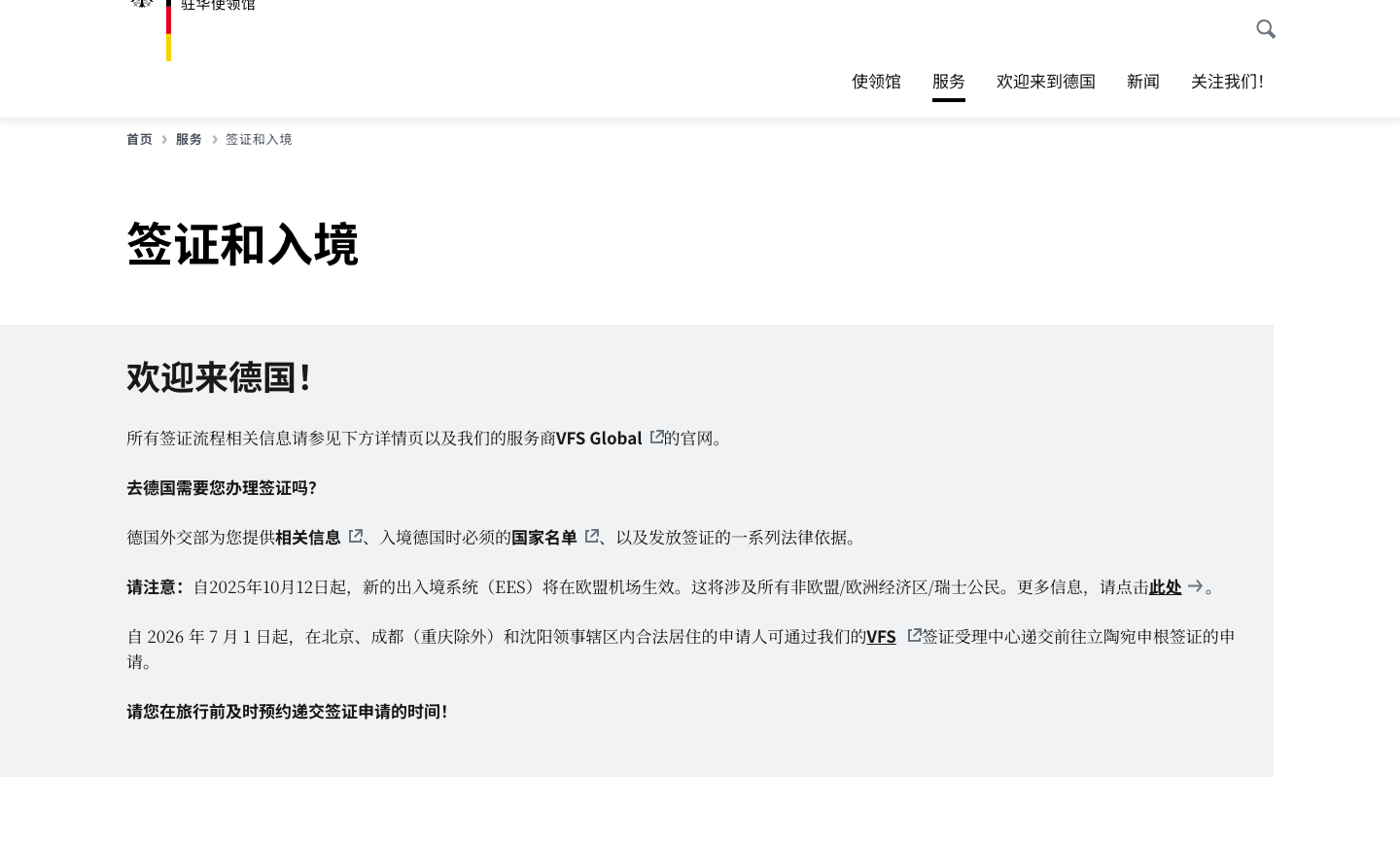Open the VFS Global link

point(599,438)
